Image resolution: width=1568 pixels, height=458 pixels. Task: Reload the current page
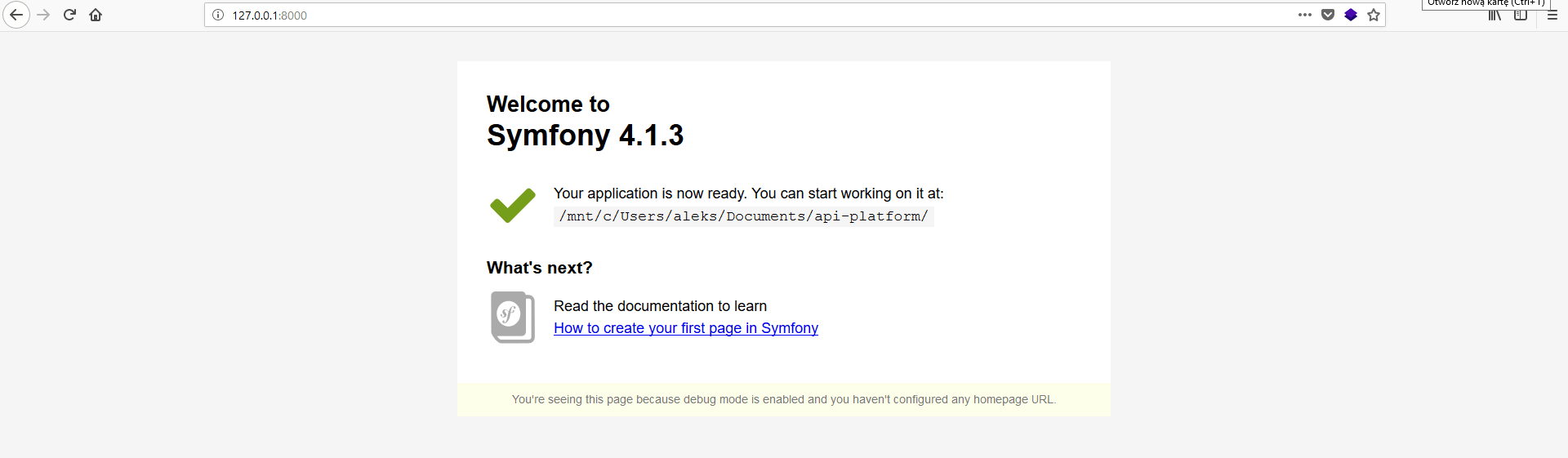click(69, 15)
